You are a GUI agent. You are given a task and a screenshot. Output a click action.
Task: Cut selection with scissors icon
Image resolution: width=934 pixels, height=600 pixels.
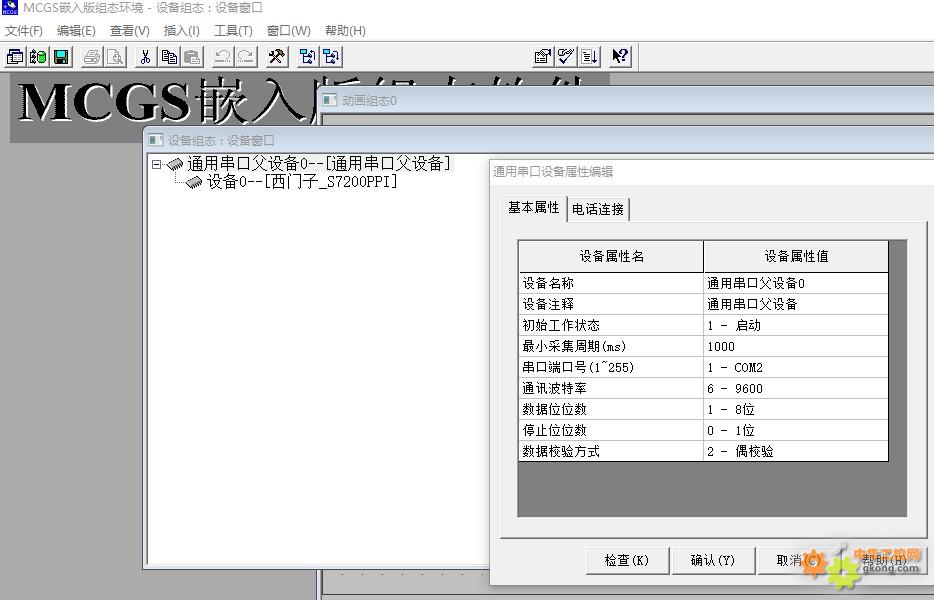[x=145, y=57]
